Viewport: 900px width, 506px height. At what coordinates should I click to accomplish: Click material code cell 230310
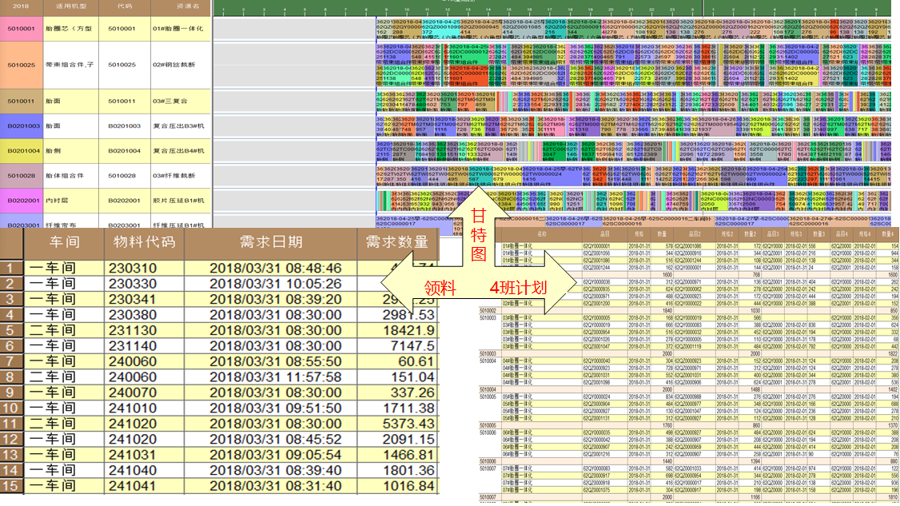132,268
